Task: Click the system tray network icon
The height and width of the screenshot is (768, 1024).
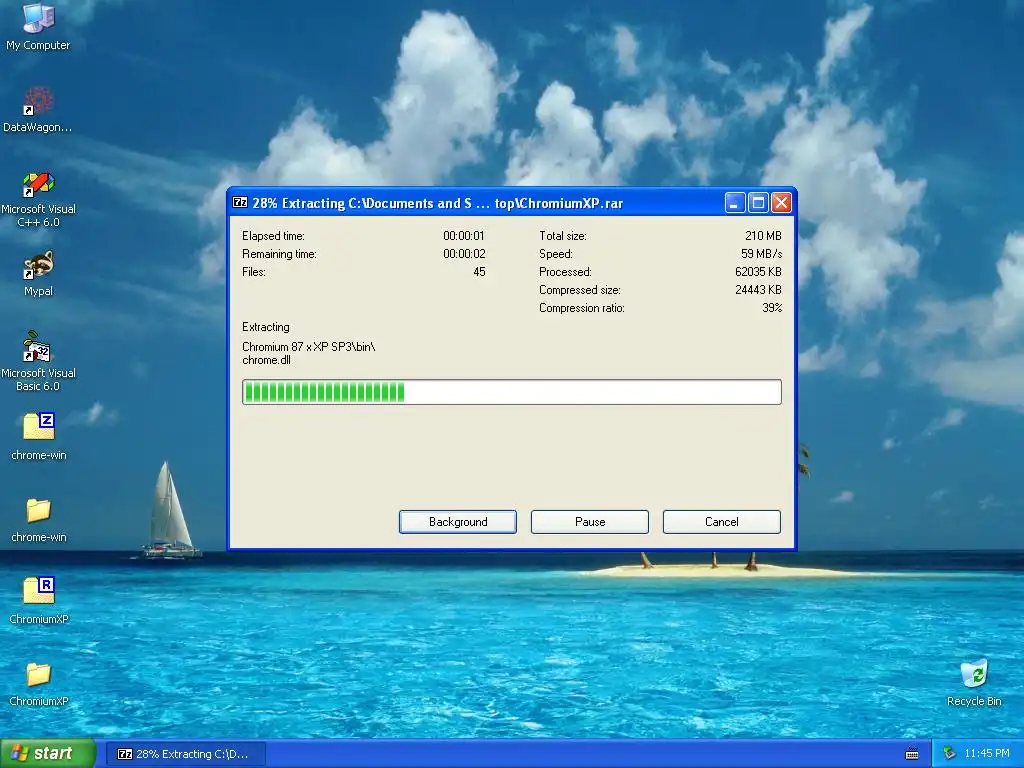Action: tap(950, 754)
